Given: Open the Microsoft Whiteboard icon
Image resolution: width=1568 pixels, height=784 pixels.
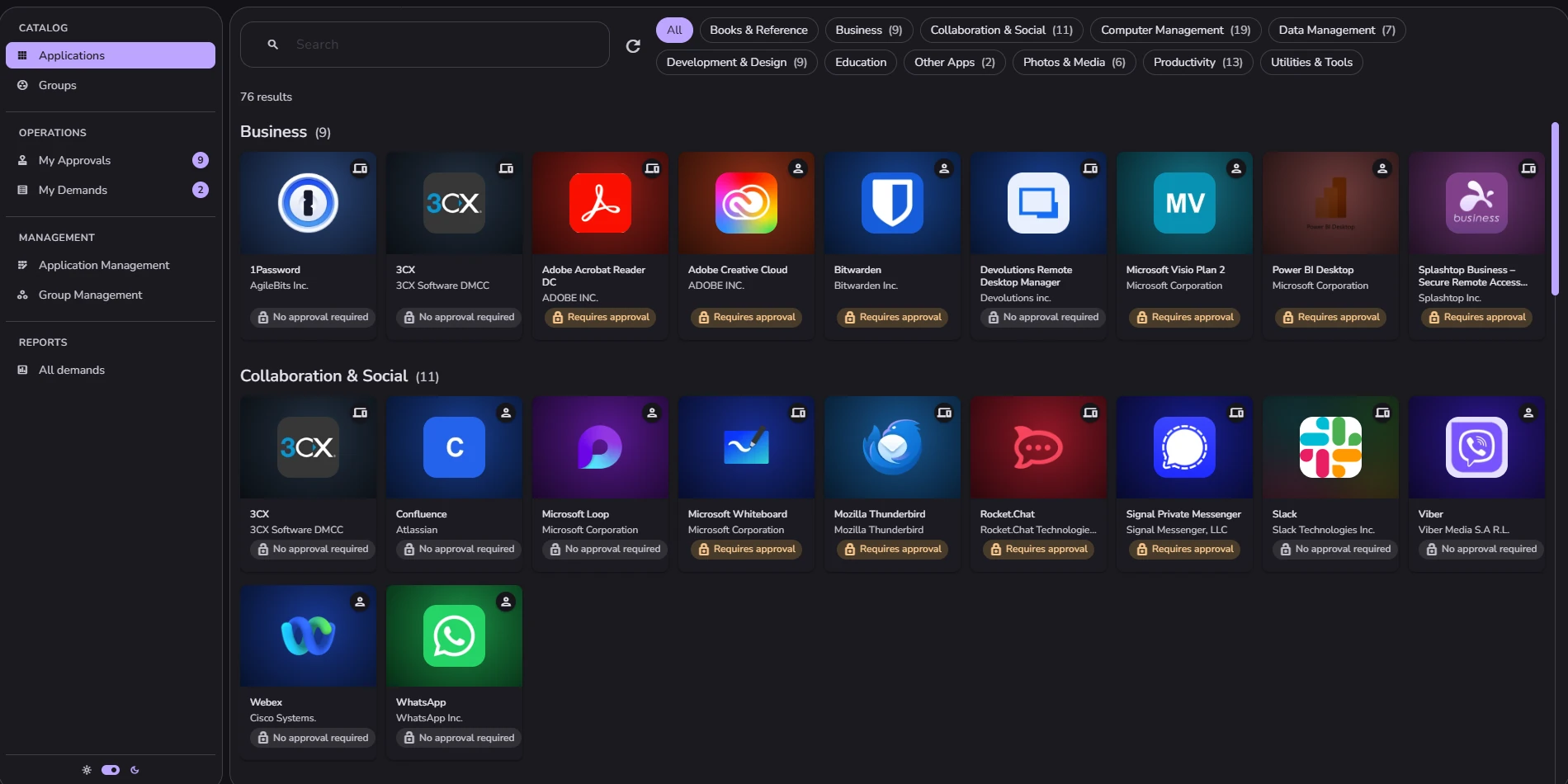Looking at the screenshot, I should [x=746, y=447].
